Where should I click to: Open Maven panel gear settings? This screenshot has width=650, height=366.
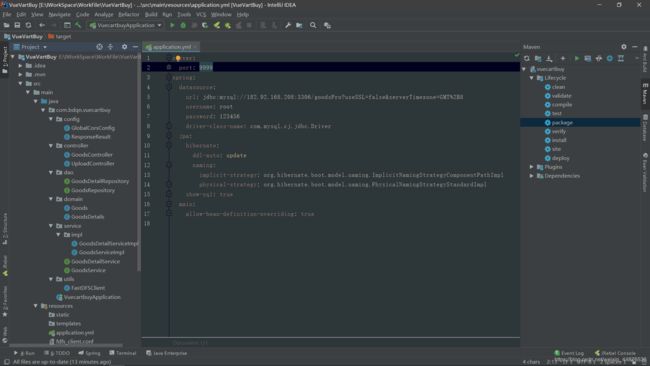tap(624, 47)
